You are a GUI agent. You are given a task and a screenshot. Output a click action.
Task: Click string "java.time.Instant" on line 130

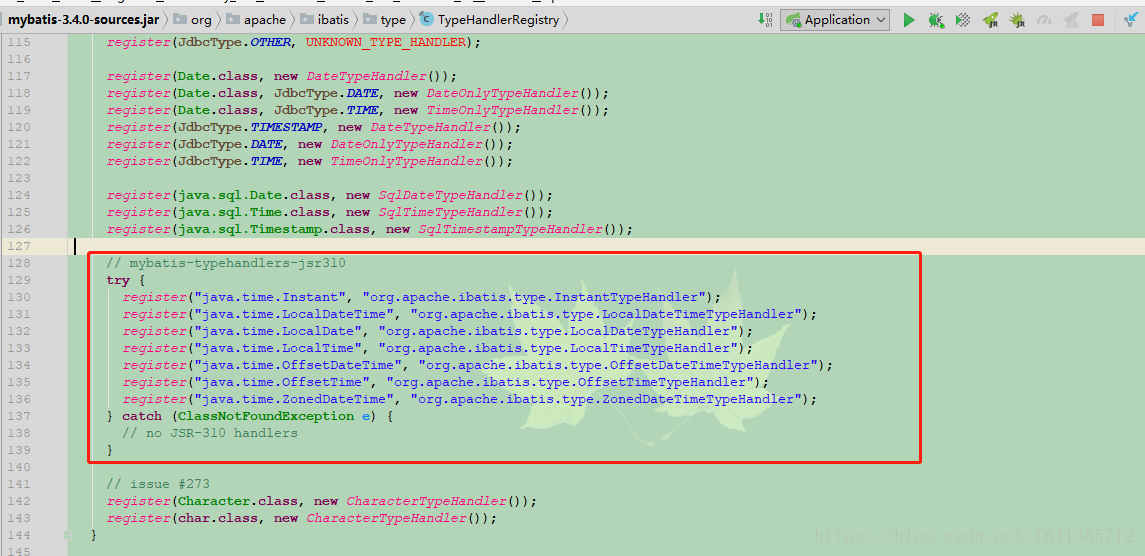[x=271, y=297]
